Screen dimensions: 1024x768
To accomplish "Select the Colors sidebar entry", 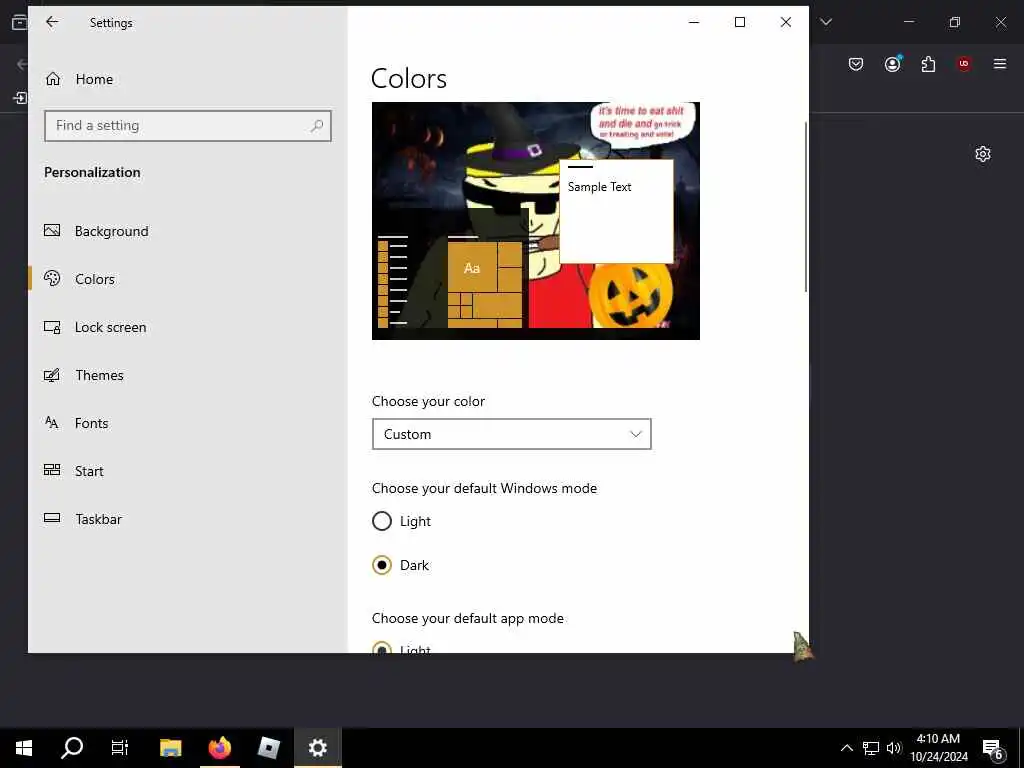I will (x=188, y=279).
